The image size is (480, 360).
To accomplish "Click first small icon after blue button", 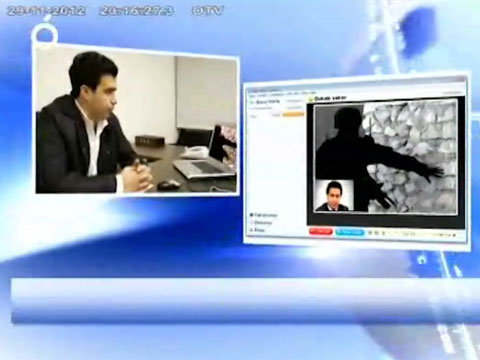I will tap(370, 233).
